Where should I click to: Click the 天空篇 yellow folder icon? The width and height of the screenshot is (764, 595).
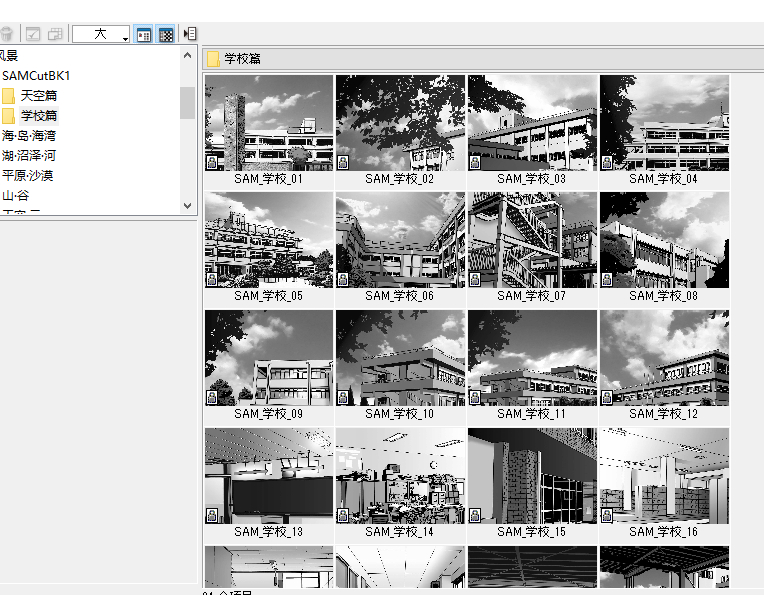(x=8, y=96)
